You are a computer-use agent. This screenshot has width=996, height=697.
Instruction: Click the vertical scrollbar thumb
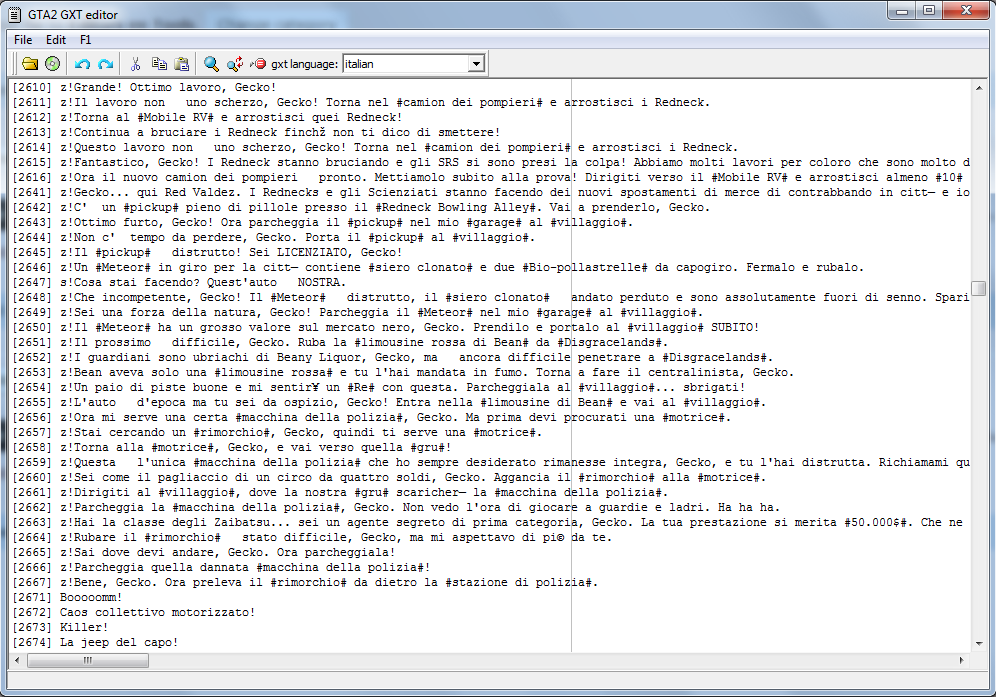(x=979, y=288)
